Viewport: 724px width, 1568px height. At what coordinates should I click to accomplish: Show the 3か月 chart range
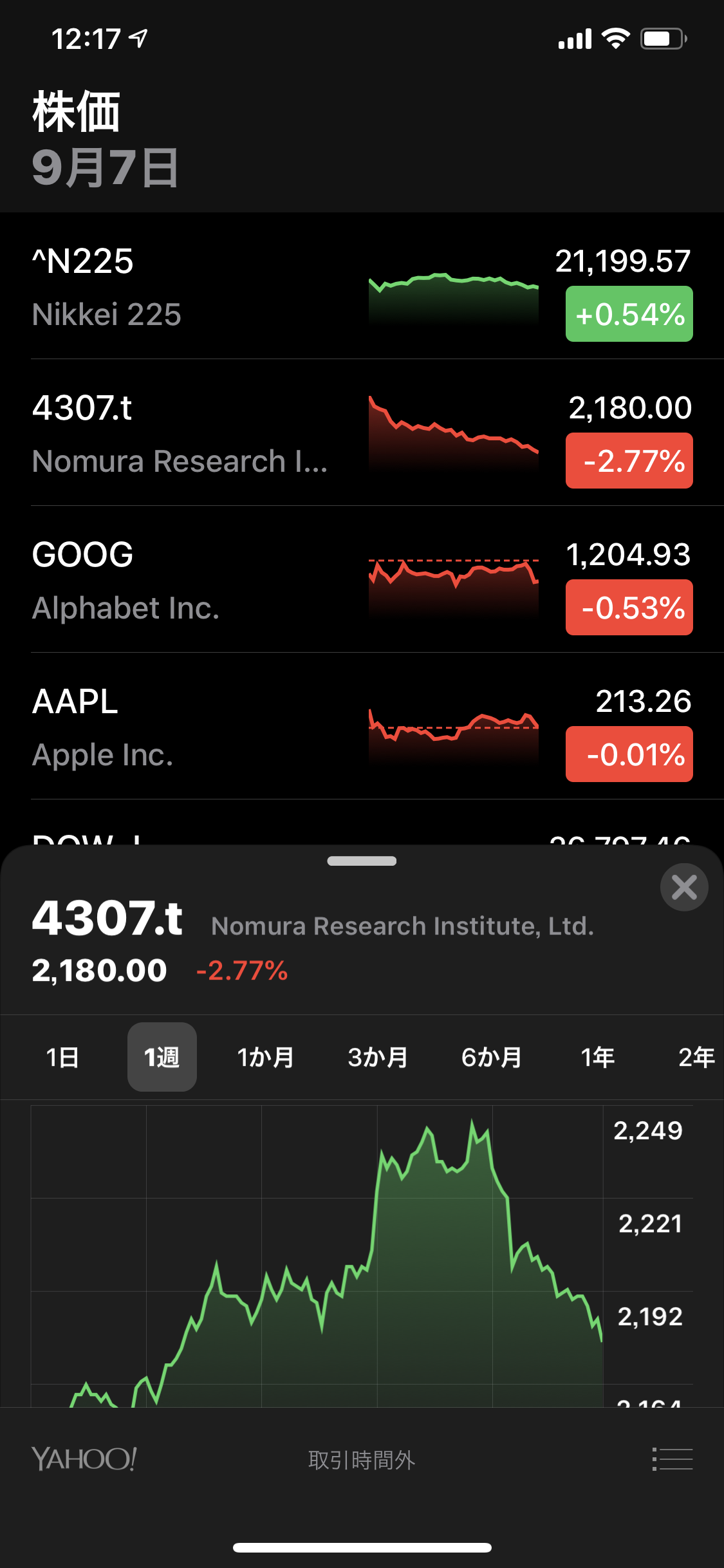click(378, 1057)
